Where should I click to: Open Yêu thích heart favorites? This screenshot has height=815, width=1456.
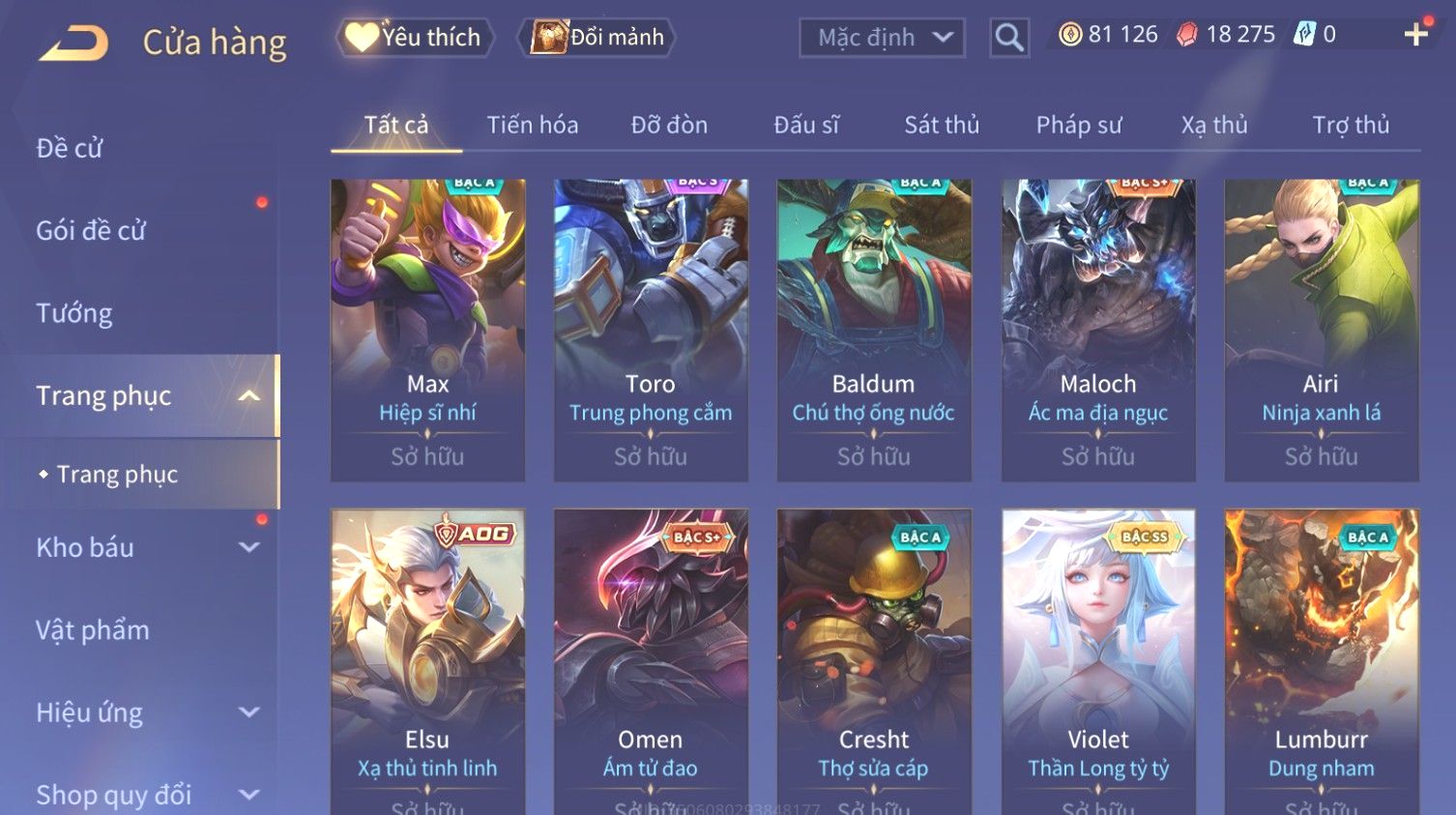pyautogui.click(x=416, y=38)
